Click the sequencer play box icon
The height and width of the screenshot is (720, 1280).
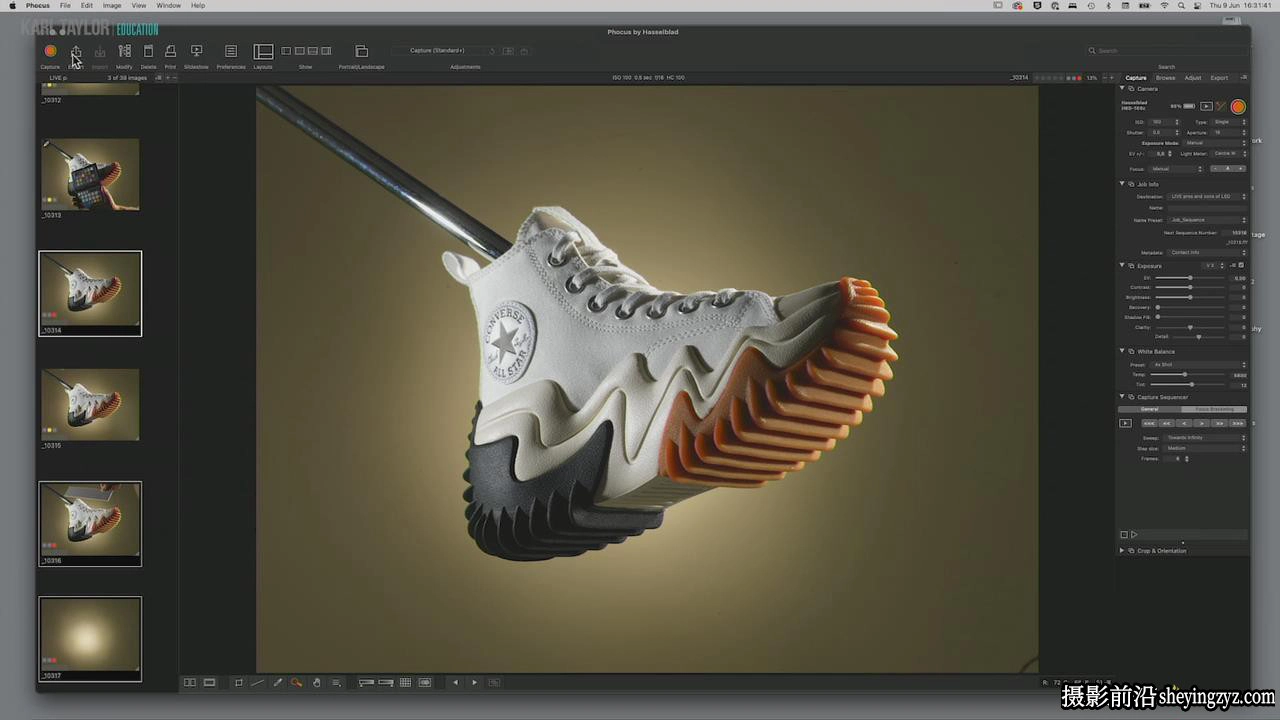(x=1125, y=423)
